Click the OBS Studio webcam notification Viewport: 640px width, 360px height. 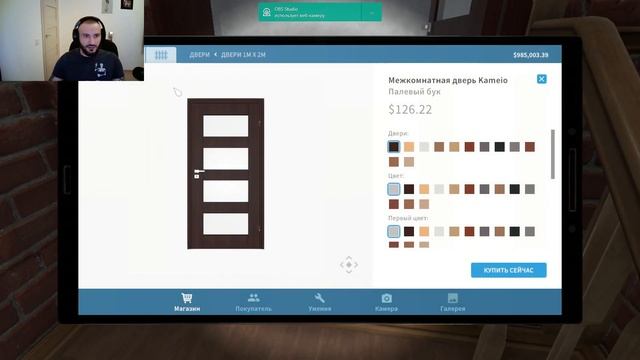point(320,12)
